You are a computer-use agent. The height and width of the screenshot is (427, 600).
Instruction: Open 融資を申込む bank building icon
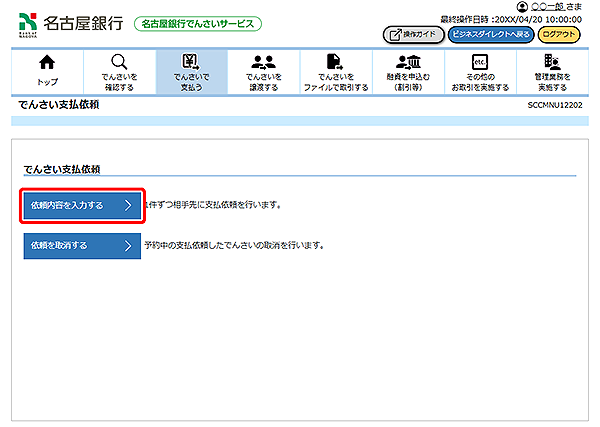point(407,63)
